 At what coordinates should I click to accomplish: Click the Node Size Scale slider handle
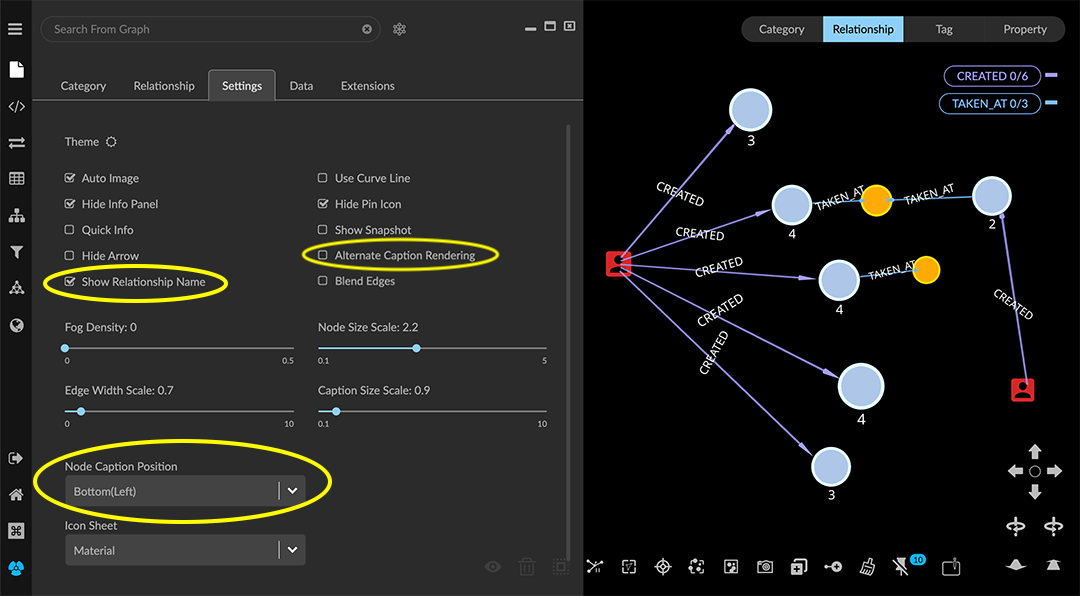point(416,348)
